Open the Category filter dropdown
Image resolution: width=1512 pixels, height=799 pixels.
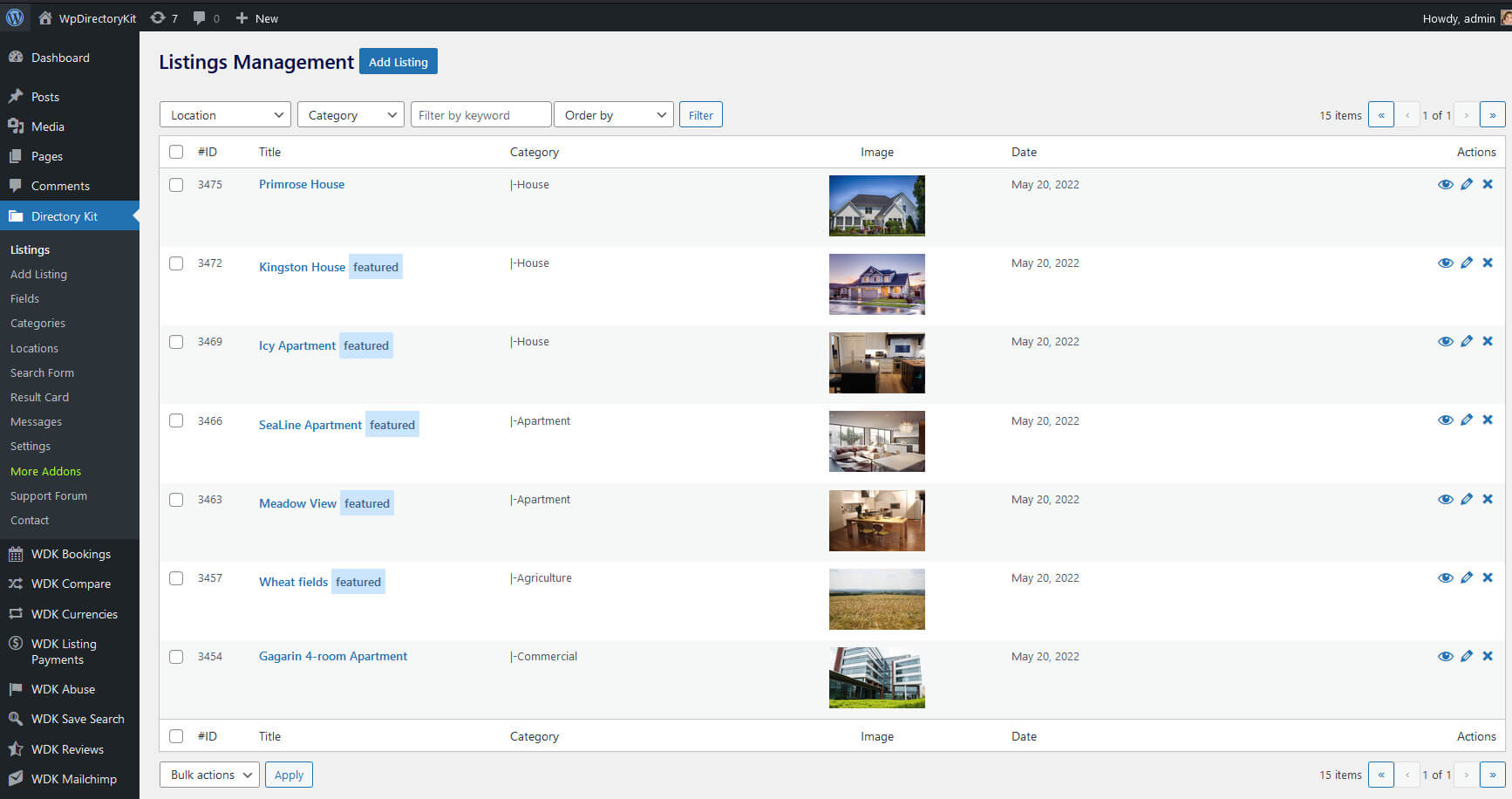[351, 114]
